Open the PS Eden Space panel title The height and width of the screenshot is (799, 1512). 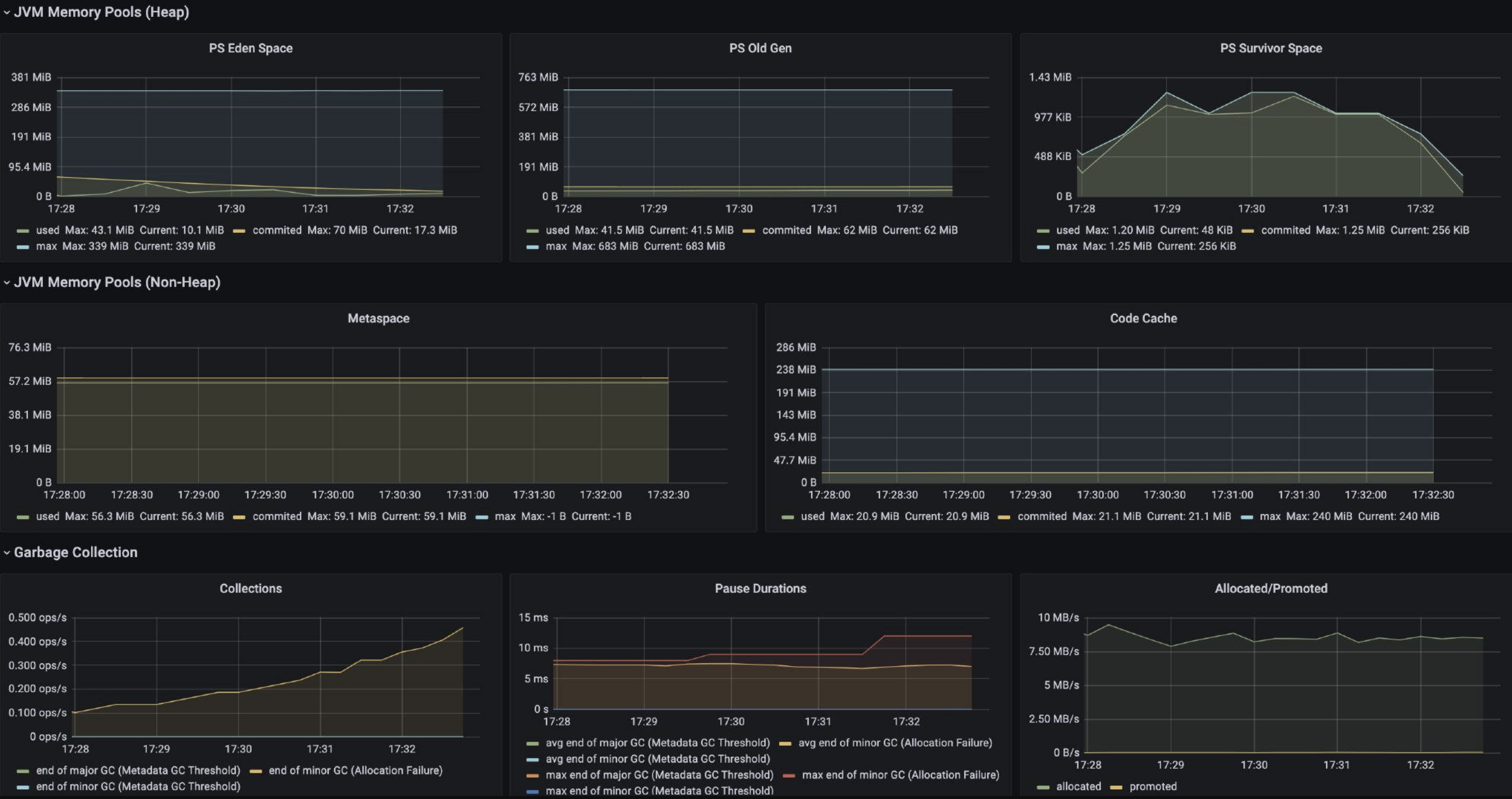coord(250,49)
